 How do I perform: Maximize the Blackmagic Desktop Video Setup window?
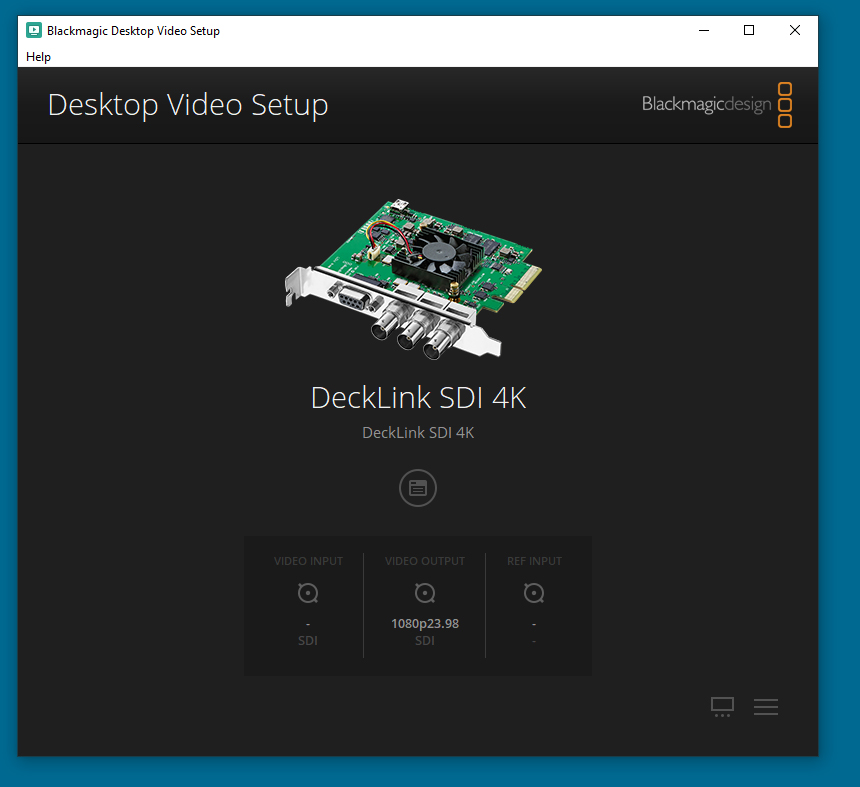pos(749,31)
